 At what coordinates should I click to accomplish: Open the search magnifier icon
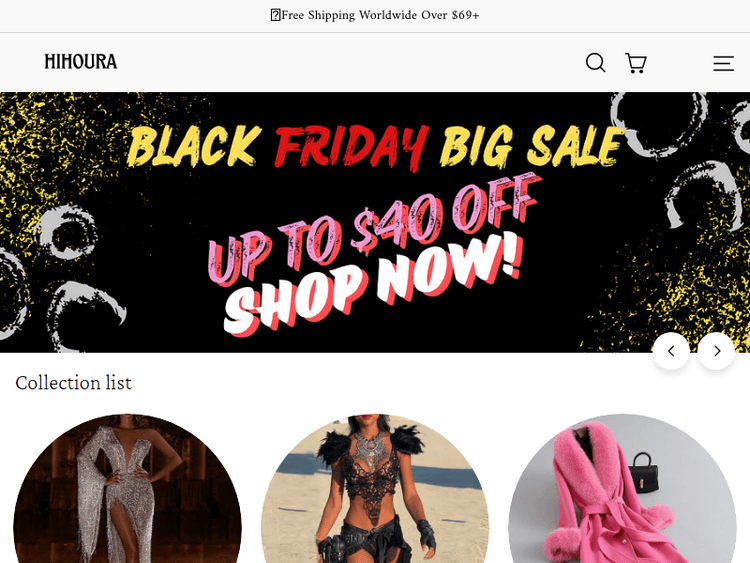pyautogui.click(x=596, y=63)
